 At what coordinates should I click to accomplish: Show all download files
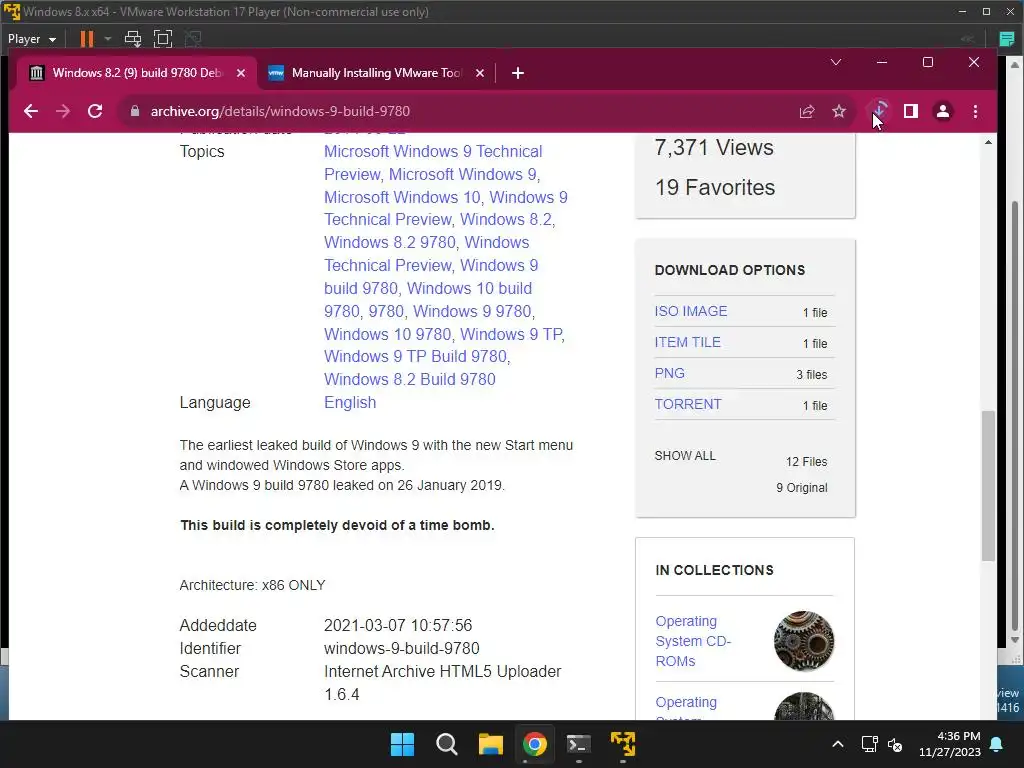click(685, 456)
